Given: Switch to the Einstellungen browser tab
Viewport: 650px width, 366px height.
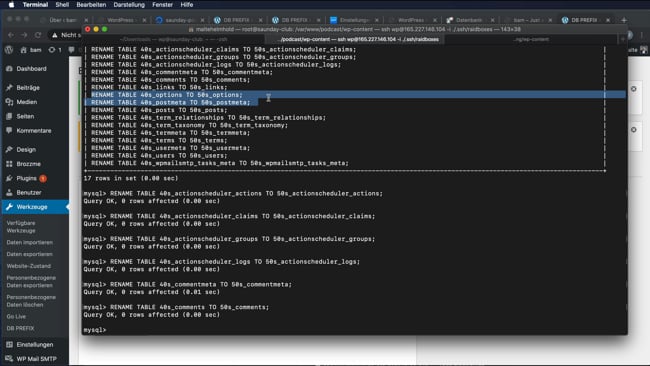Looking at the screenshot, I should pos(354,20).
